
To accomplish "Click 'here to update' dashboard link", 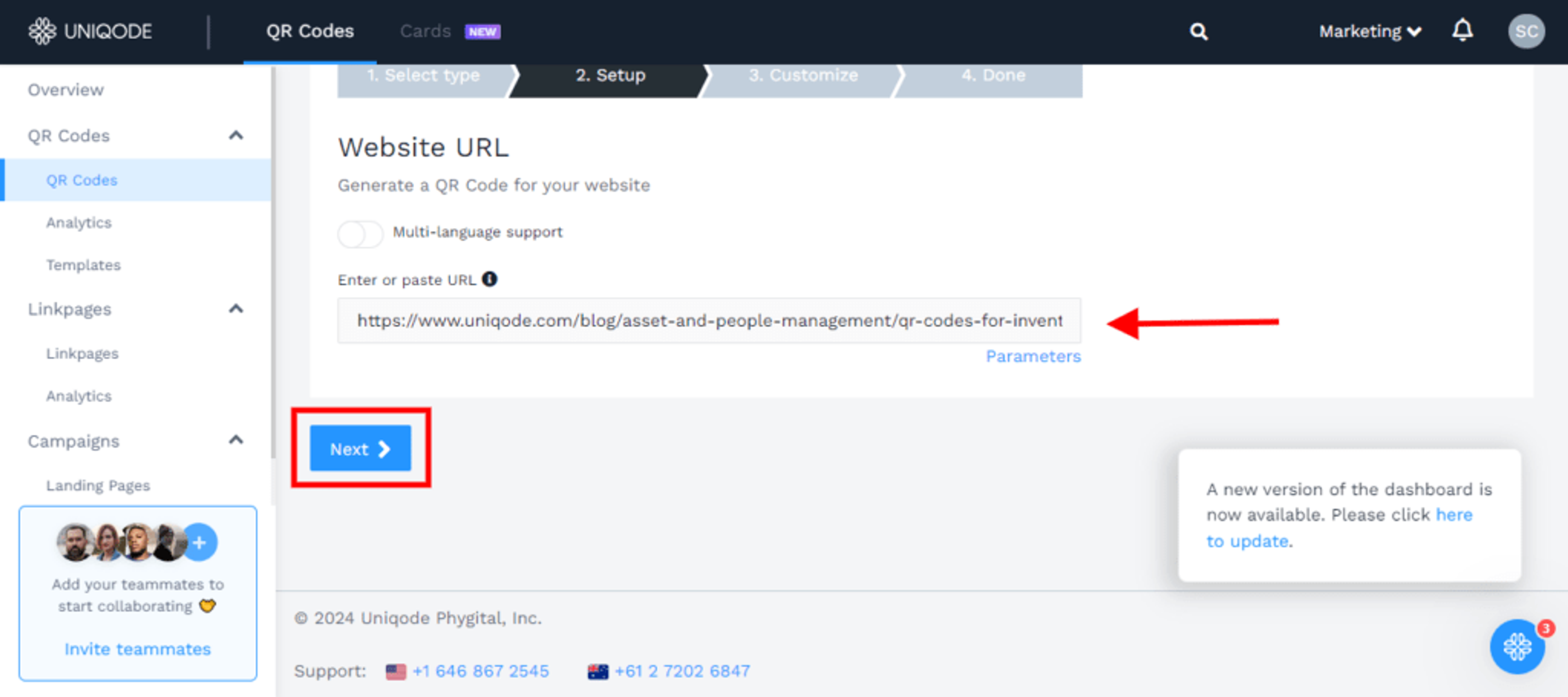I will tap(1339, 527).
